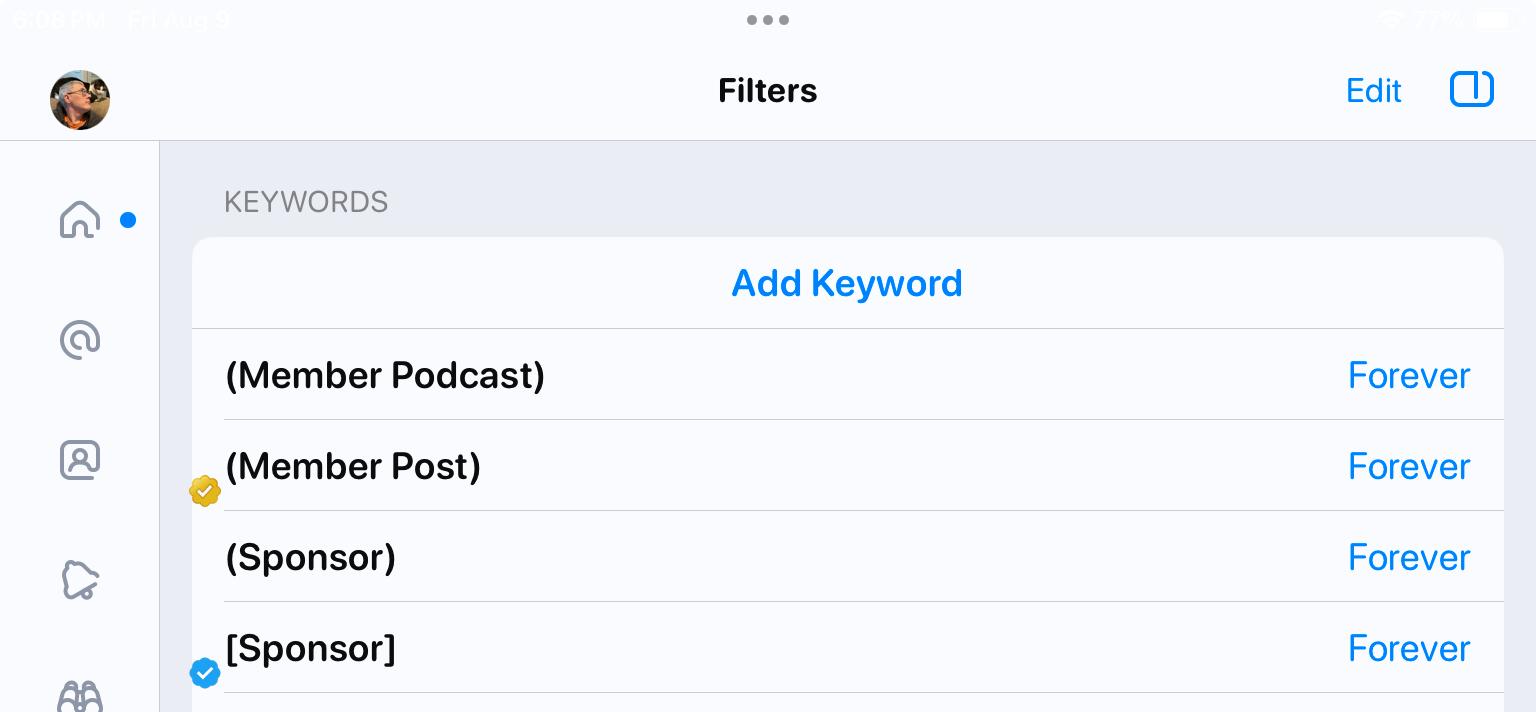The image size is (1536, 712).
Task: Change Forever duration for (Member Podcast)
Action: (x=1409, y=375)
